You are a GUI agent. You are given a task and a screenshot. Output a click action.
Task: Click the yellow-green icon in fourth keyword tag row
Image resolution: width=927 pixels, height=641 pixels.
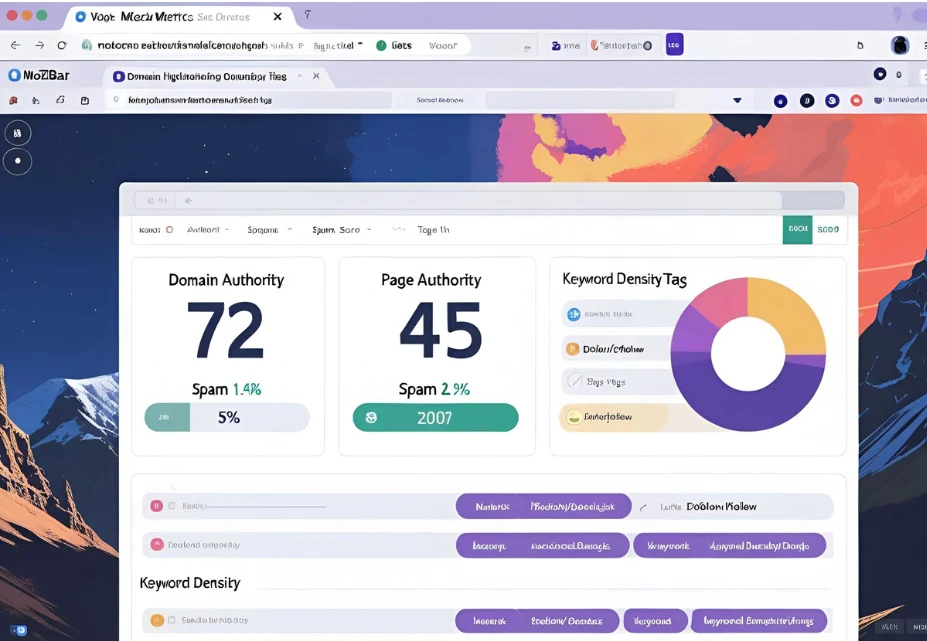tap(573, 417)
